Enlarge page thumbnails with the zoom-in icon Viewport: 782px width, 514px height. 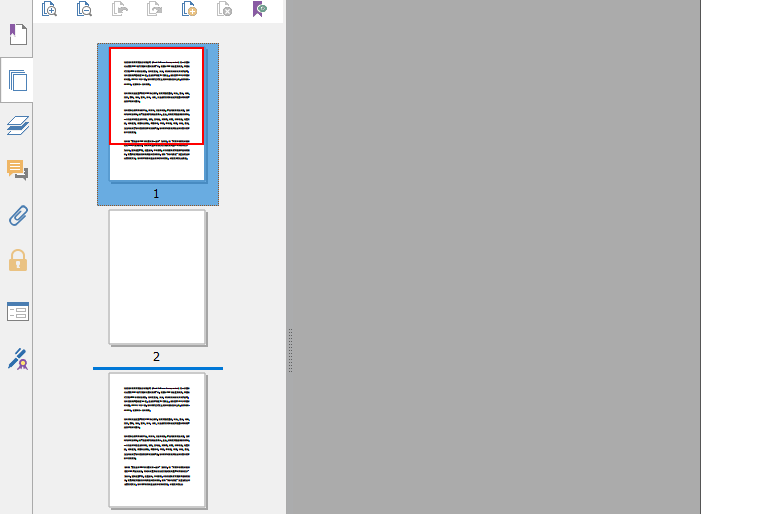pos(49,9)
